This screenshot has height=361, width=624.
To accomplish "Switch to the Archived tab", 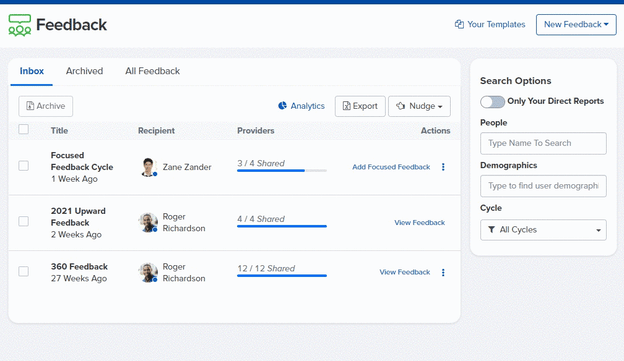I will 84,71.
